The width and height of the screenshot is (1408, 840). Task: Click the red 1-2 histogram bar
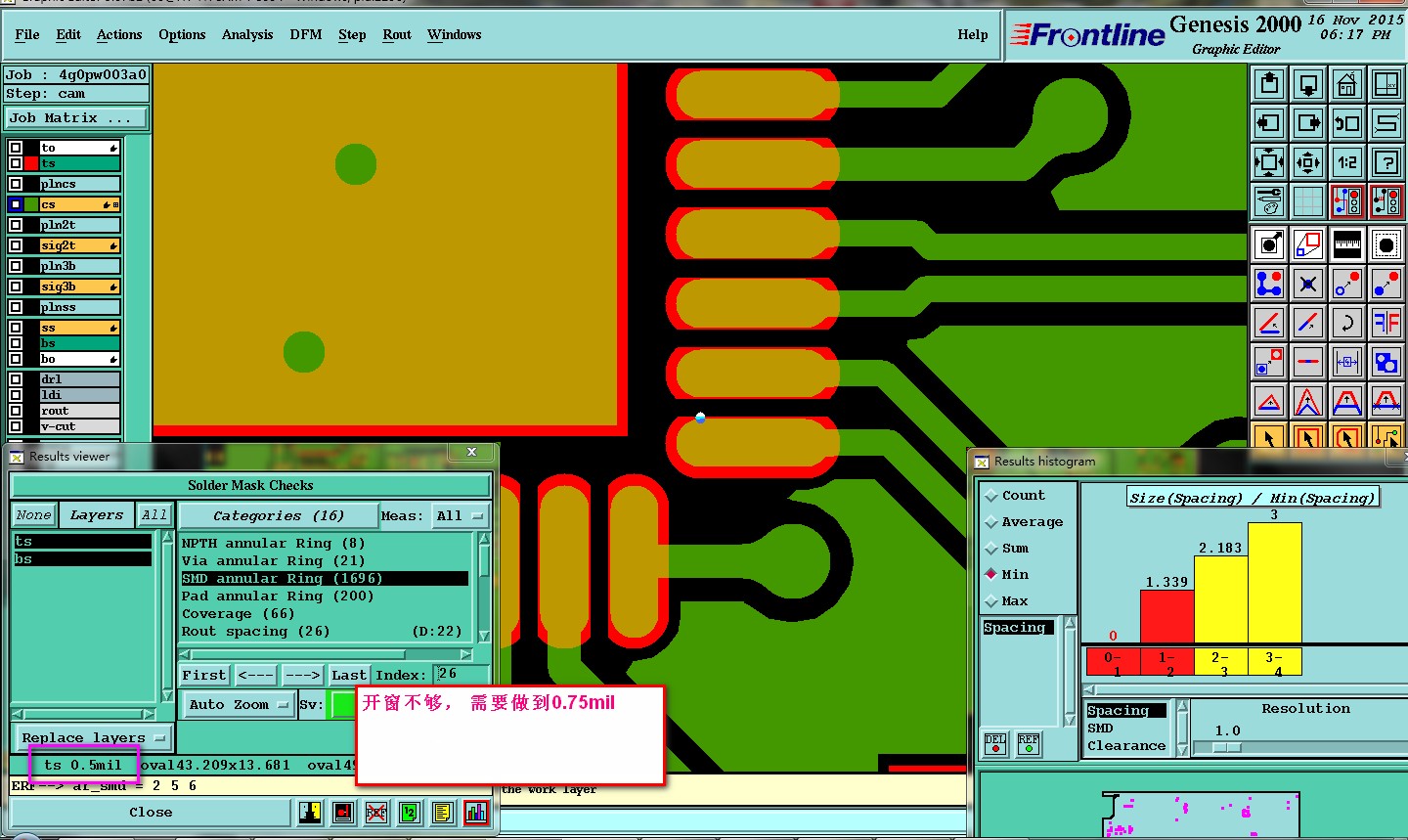tap(1167, 617)
